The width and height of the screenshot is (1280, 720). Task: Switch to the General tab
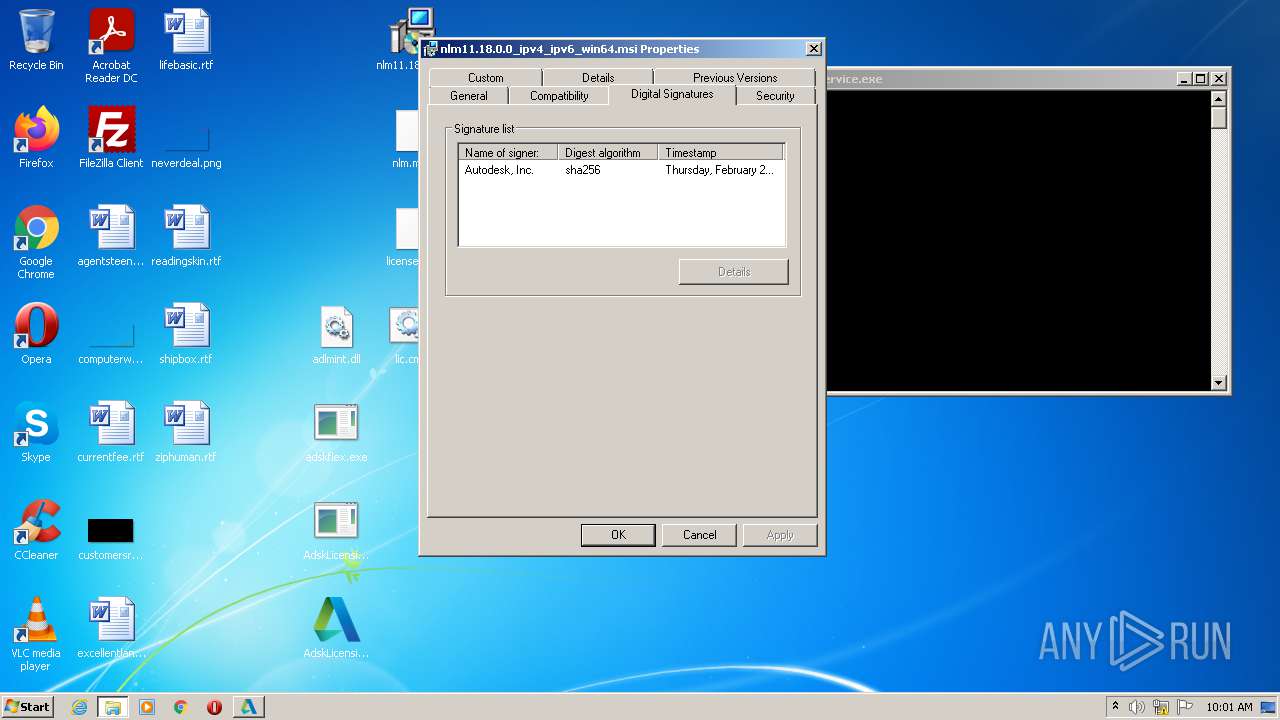(x=468, y=96)
